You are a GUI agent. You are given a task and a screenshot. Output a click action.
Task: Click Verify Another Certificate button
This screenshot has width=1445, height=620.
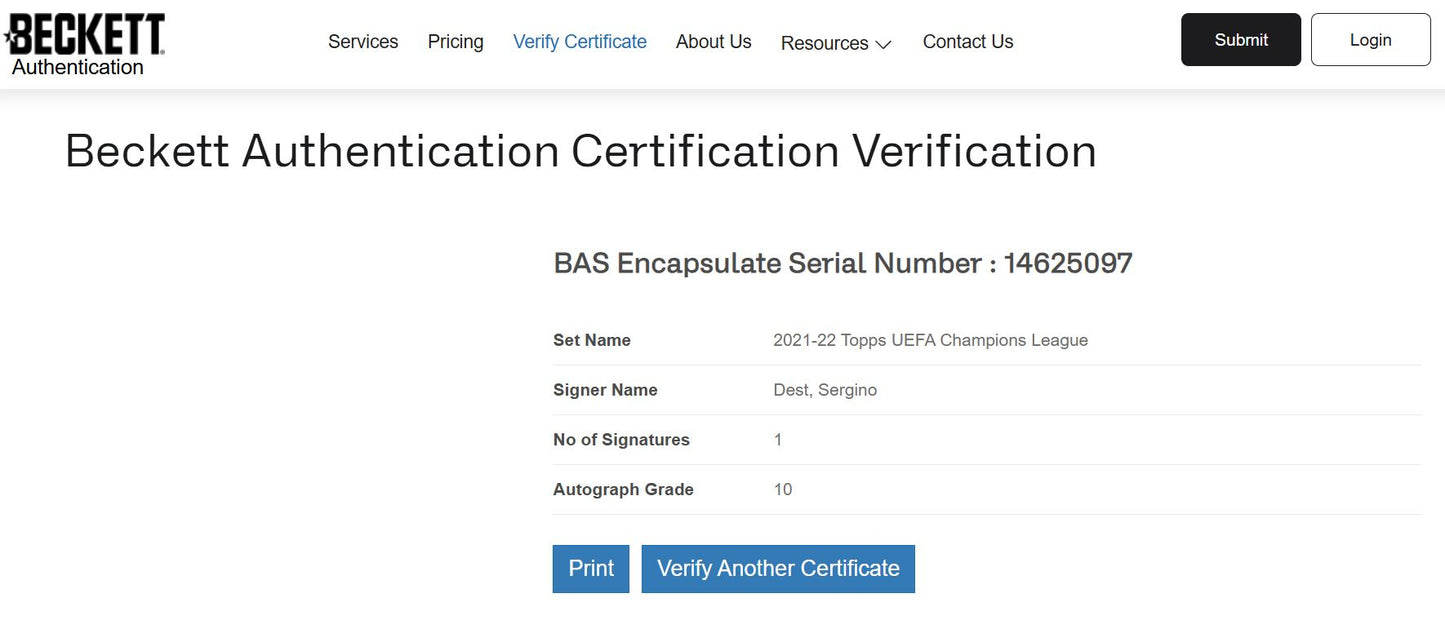(778, 569)
